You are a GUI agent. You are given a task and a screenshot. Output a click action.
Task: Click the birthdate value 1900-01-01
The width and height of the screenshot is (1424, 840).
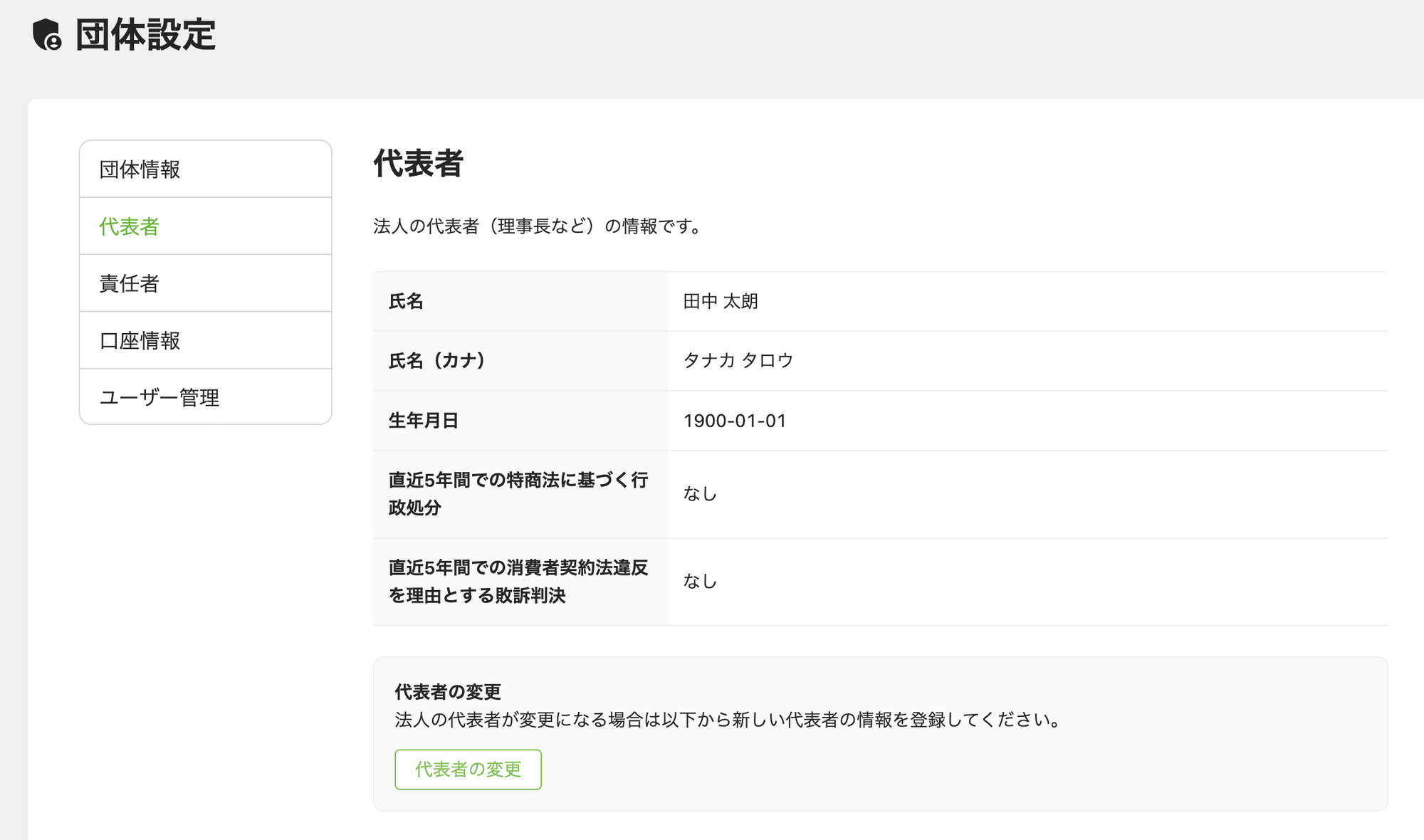coord(735,421)
